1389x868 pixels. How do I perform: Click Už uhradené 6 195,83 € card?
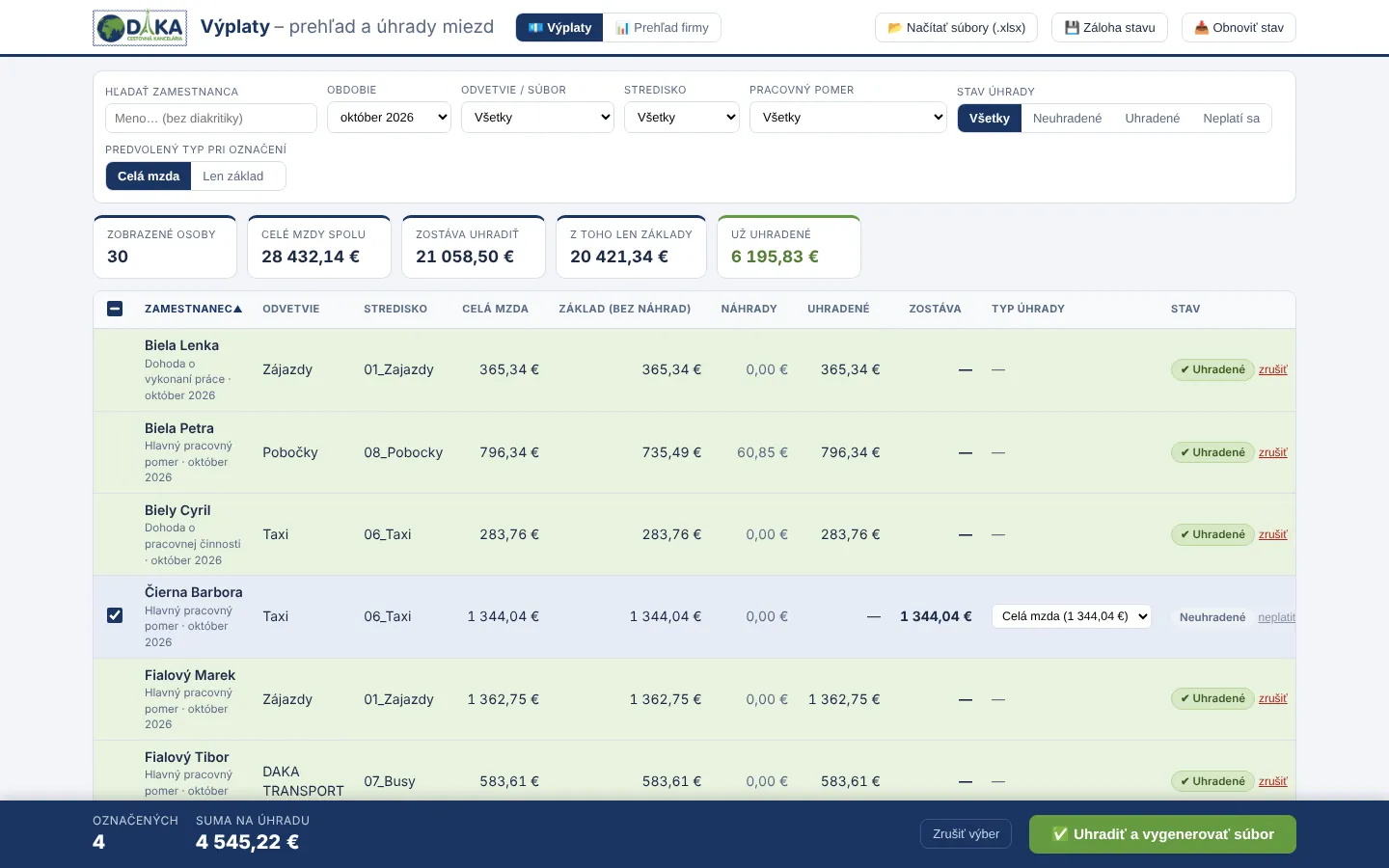tap(789, 247)
